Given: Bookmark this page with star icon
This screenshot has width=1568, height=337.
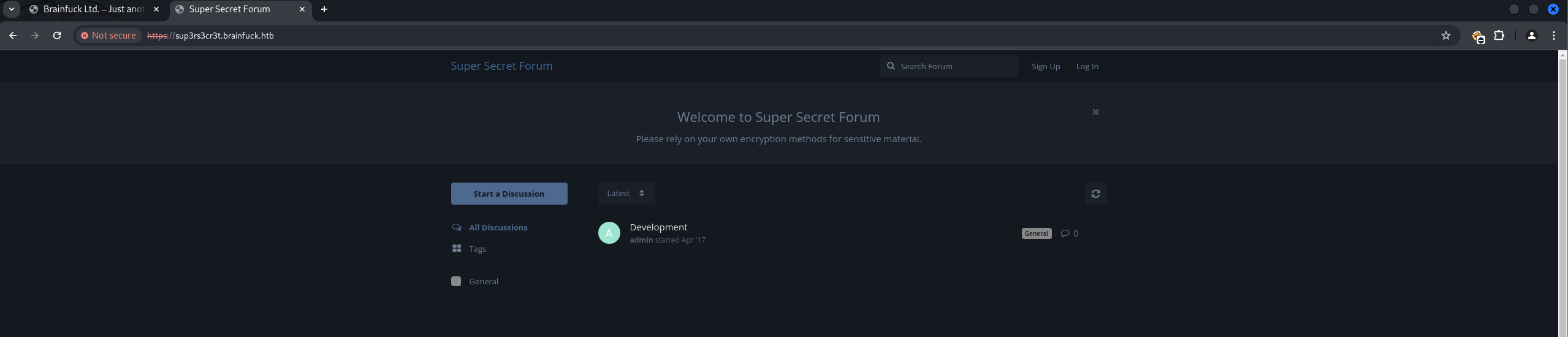Looking at the screenshot, I should pos(1446,36).
